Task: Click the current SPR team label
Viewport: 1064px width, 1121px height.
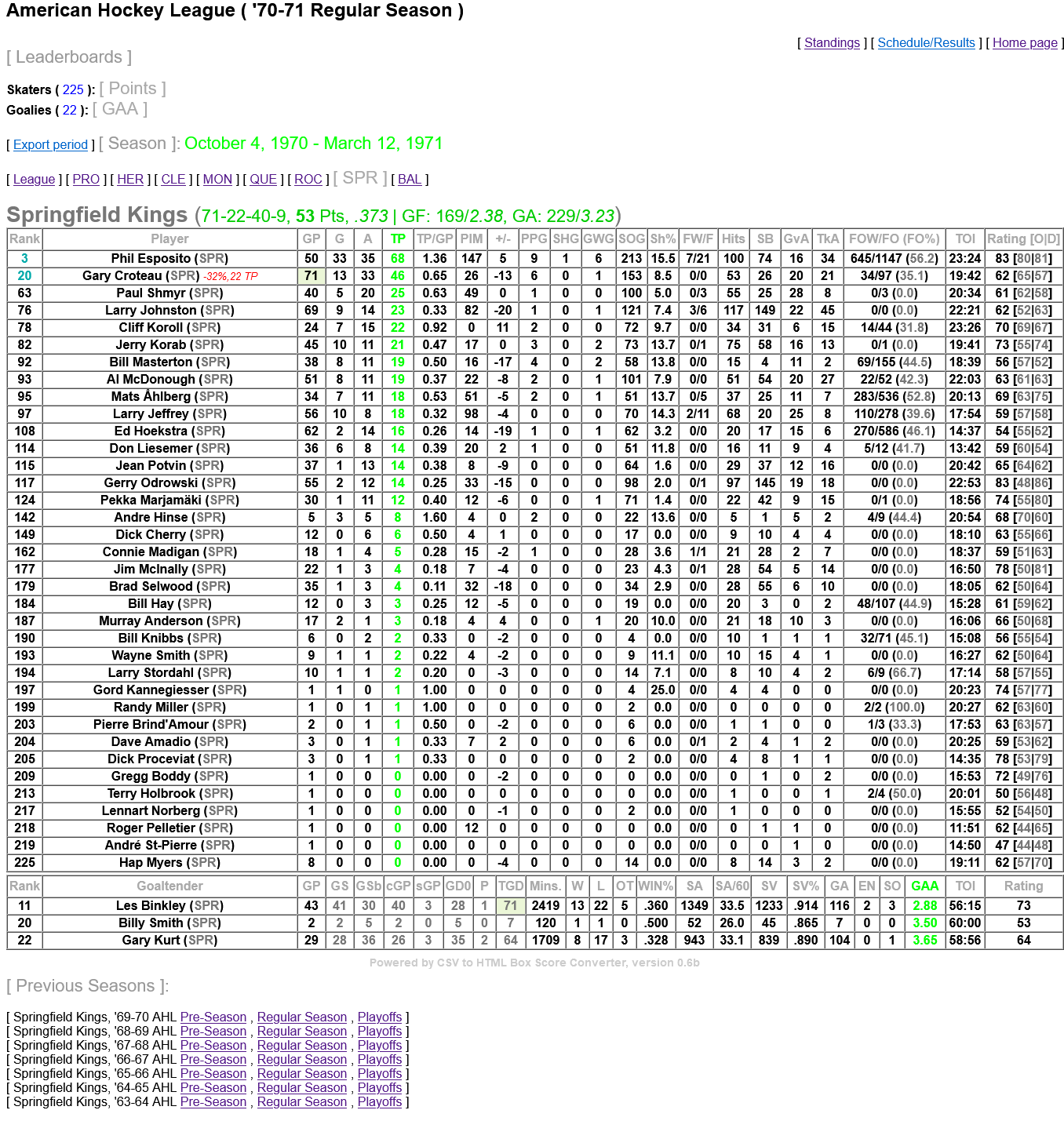Action: click(x=360, y=178)
